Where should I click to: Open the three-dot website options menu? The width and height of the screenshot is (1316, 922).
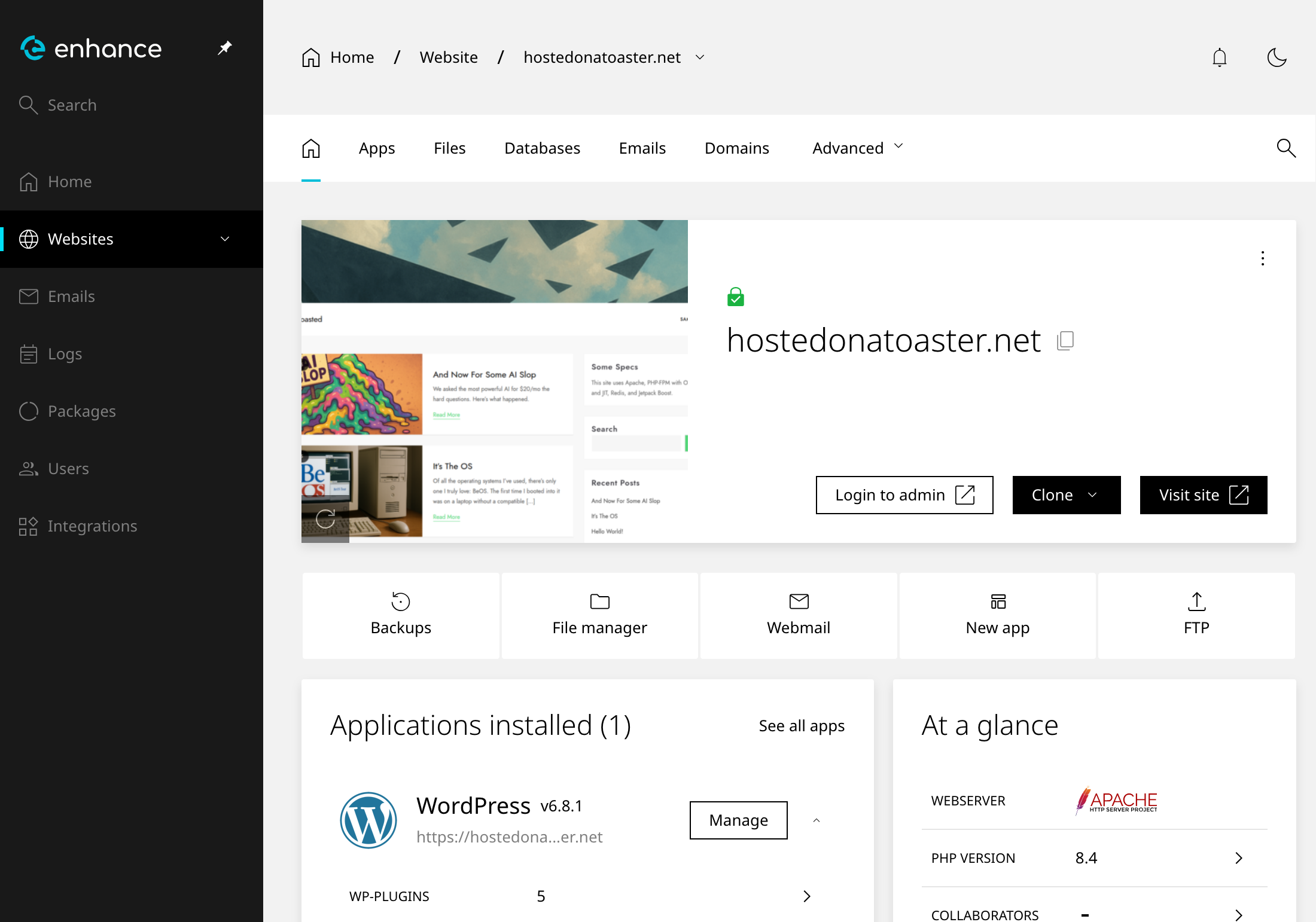coord(1262,258)
